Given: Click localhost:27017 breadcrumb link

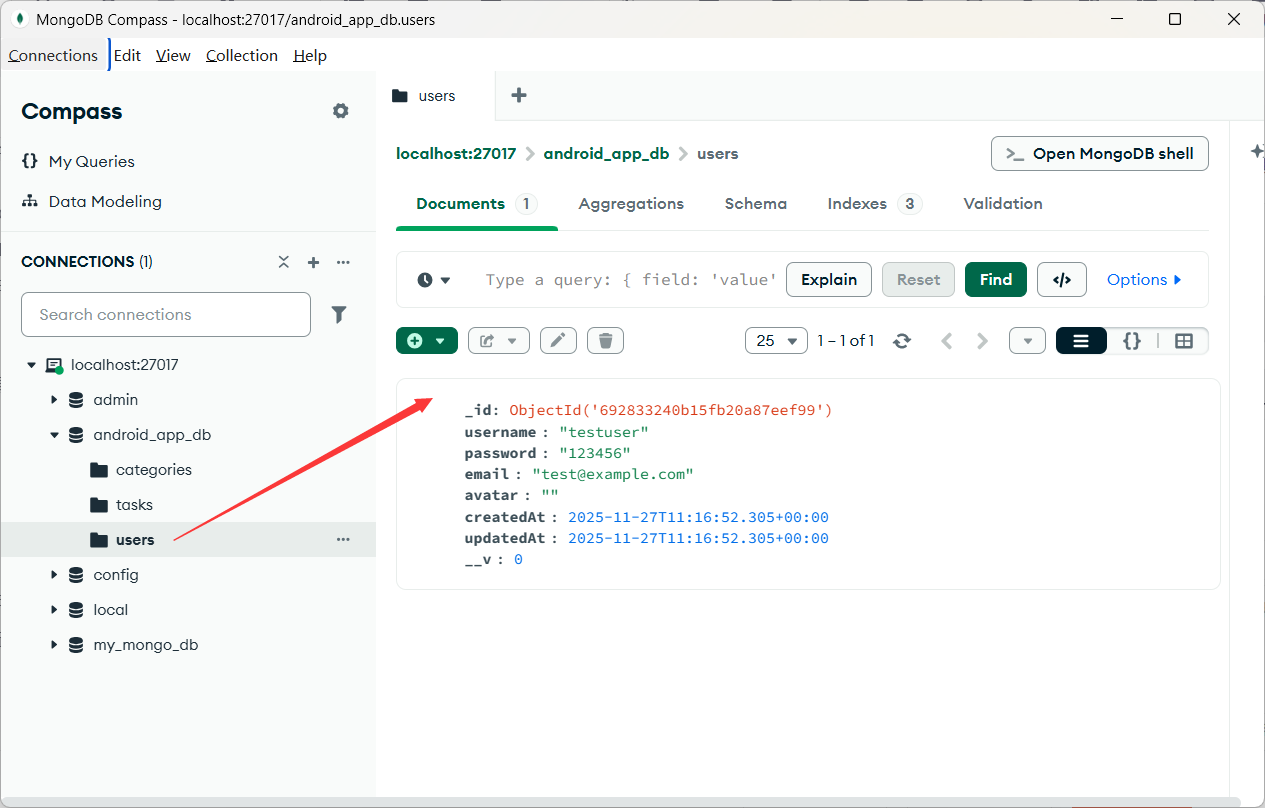Looking at the screenshot, I should click(456, 154).
